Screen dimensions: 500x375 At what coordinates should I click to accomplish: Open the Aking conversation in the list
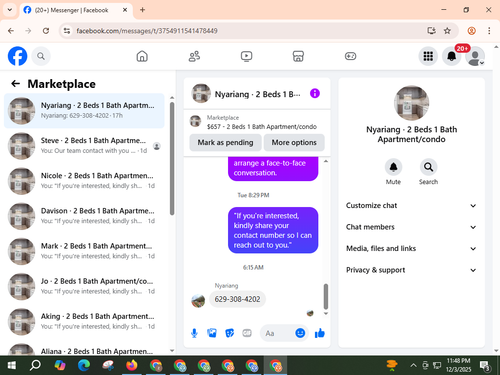pyautogui.click(x=84, y=322)
